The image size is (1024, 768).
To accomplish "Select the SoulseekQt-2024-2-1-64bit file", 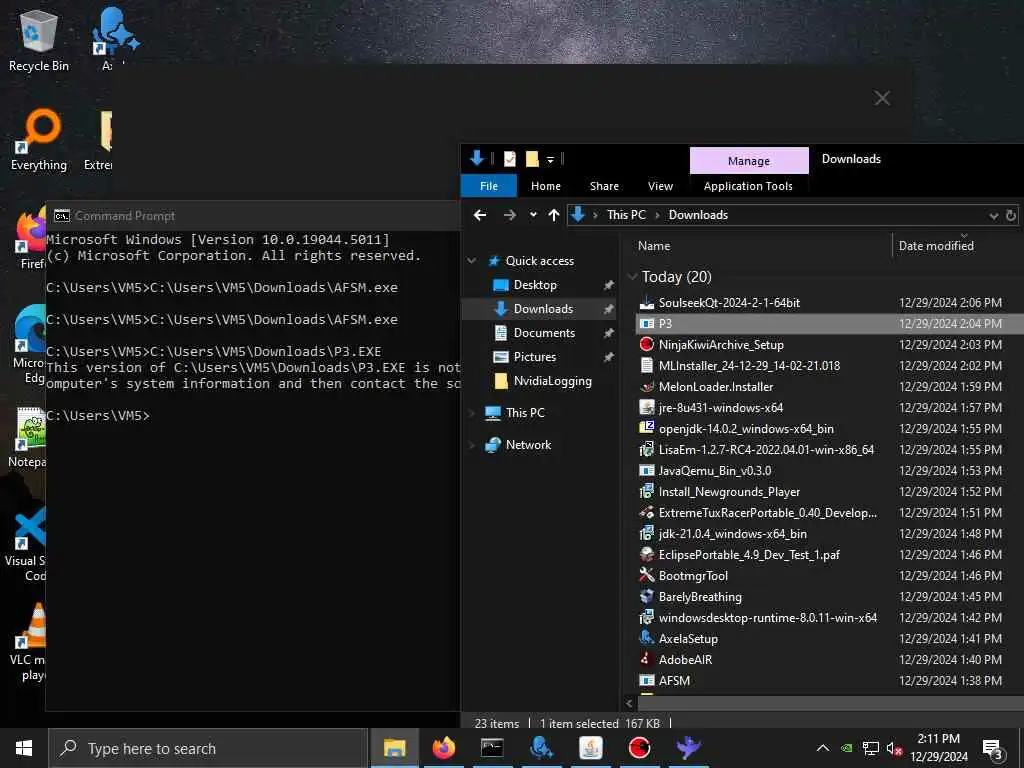I will point(729,302).
